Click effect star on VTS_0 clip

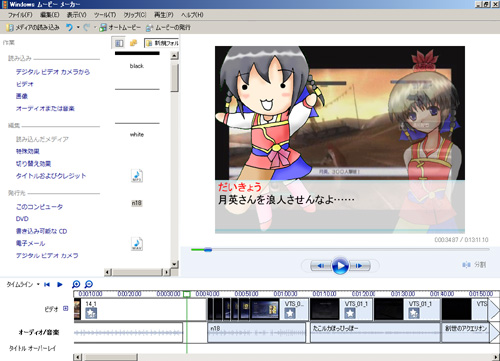pyautogui.click(x=290, y=313)
